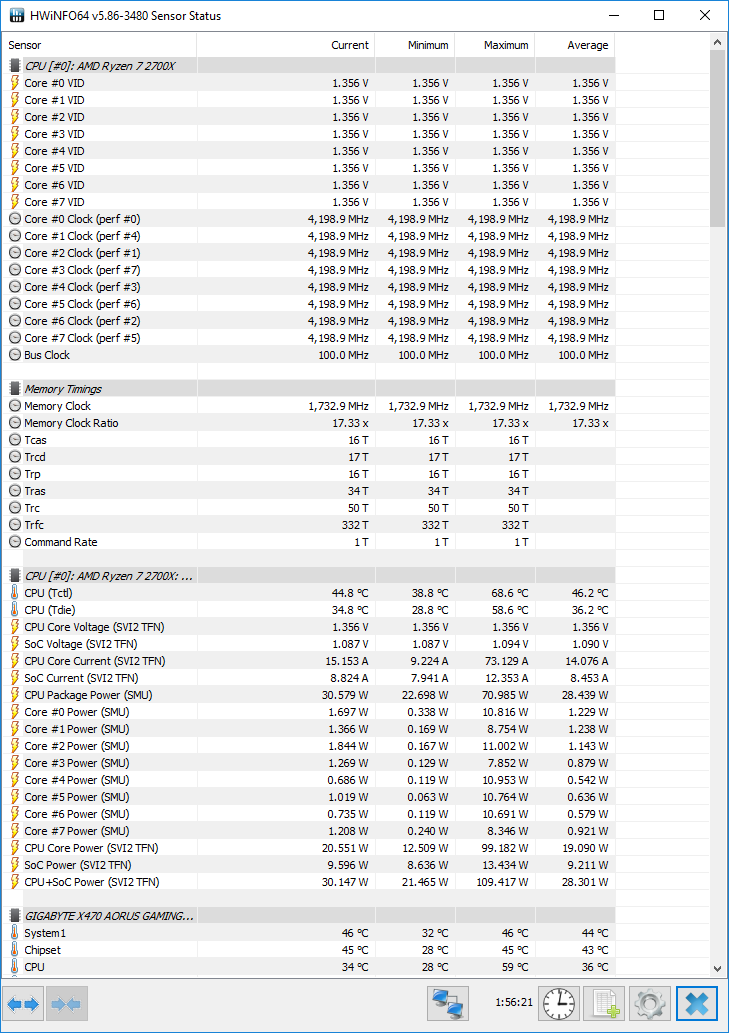
Task: Select the CPU Core Voltage (SVI2 TFN) row
Action: 308,627
